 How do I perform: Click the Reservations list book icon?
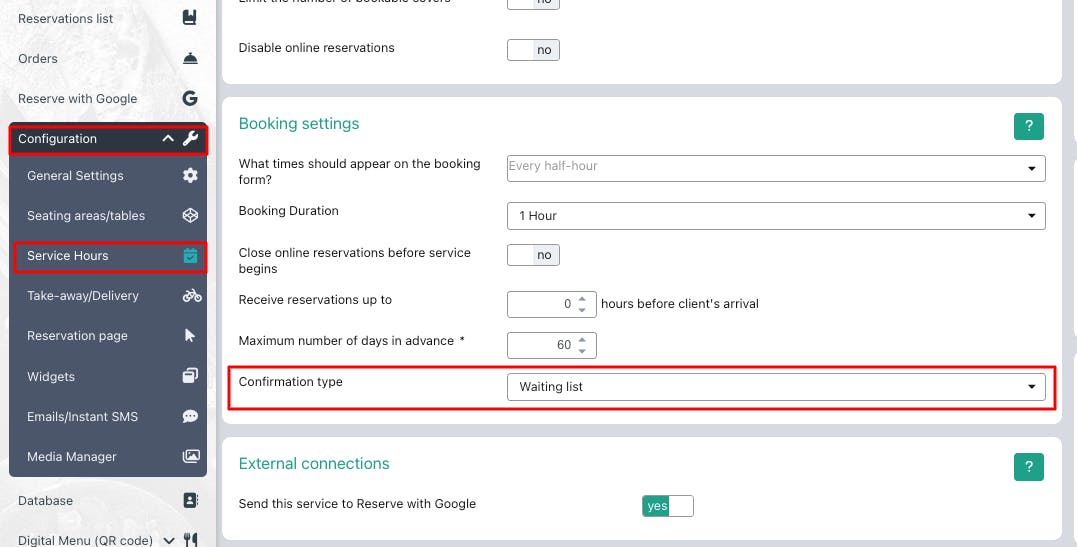(190, 18)
